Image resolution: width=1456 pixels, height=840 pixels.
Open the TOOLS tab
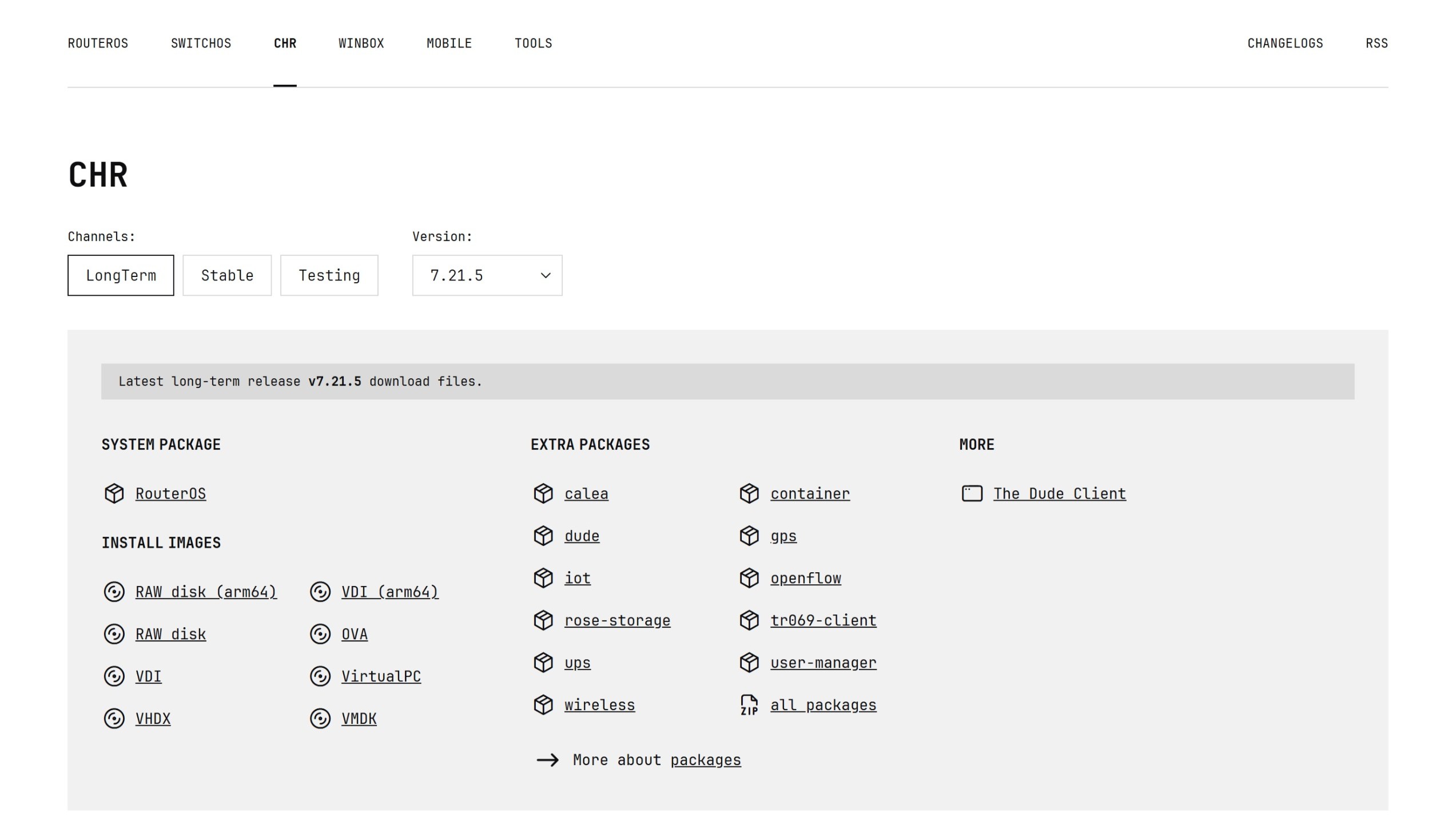533,43
